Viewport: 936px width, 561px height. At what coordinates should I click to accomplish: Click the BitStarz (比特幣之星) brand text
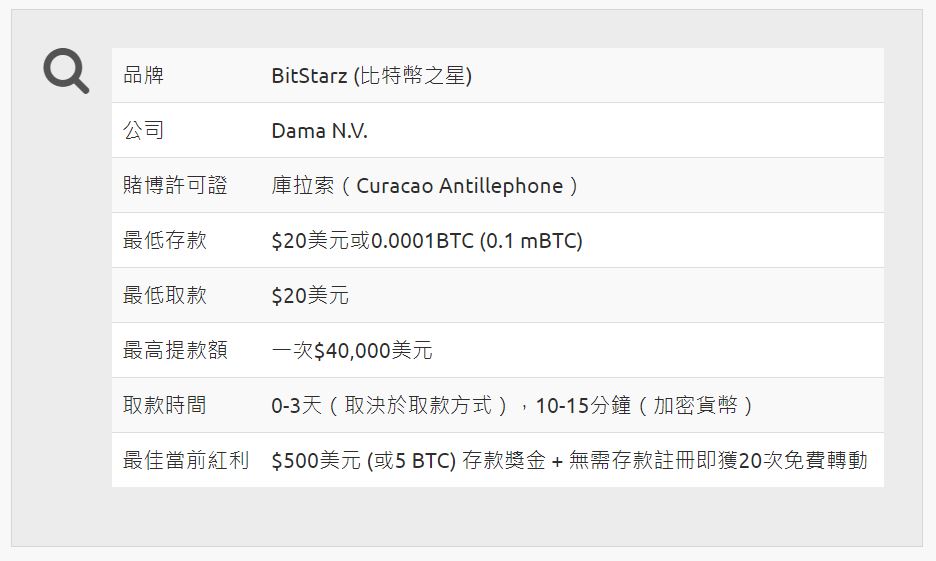(x=371, y=76)
